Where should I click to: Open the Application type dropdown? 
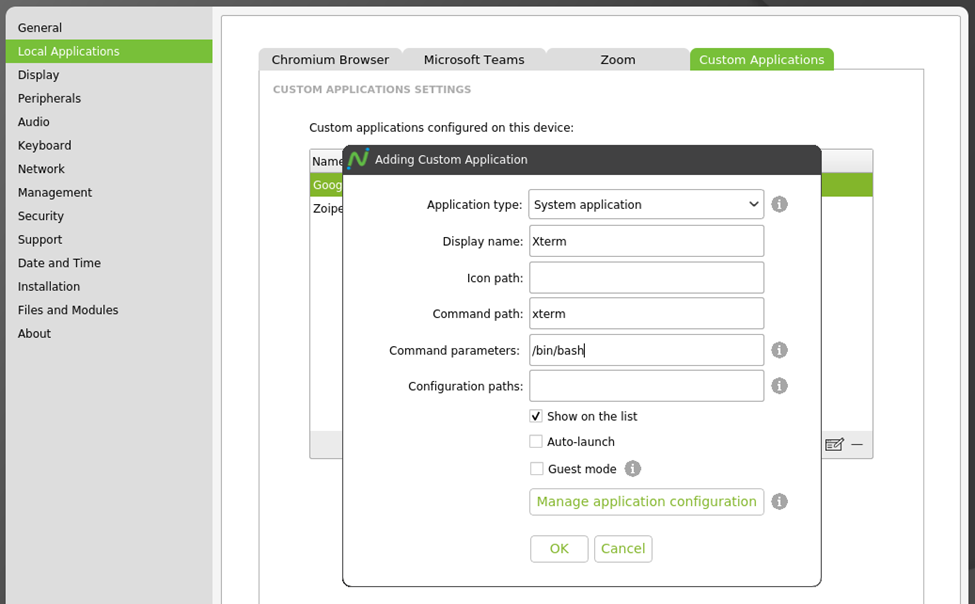[x=646, y=204]
